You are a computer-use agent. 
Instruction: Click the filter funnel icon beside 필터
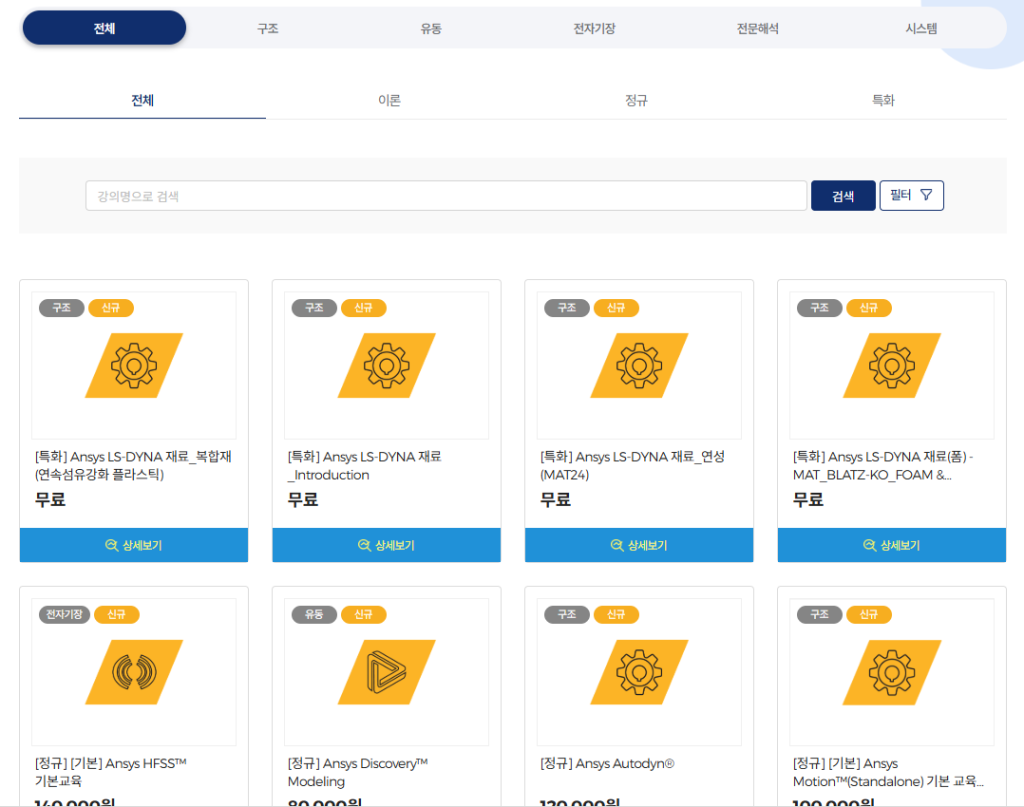[x=925, y=195]
